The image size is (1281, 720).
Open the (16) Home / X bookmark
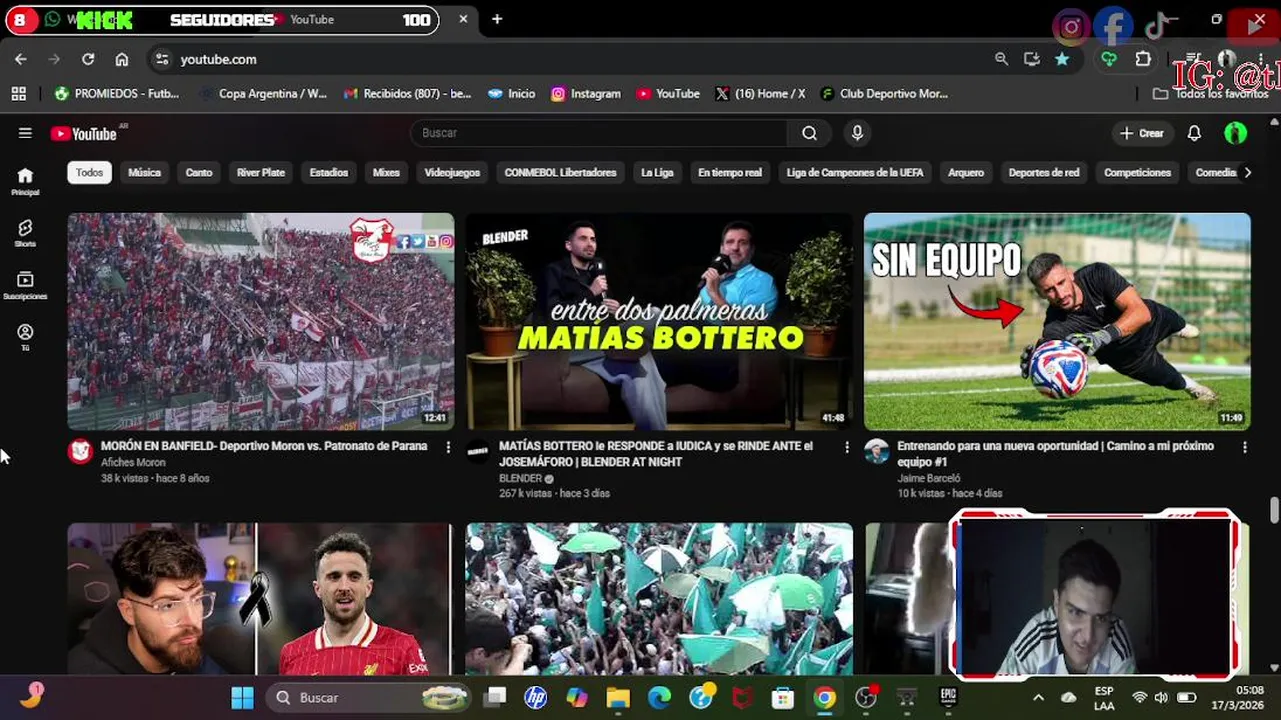[760, 93]
